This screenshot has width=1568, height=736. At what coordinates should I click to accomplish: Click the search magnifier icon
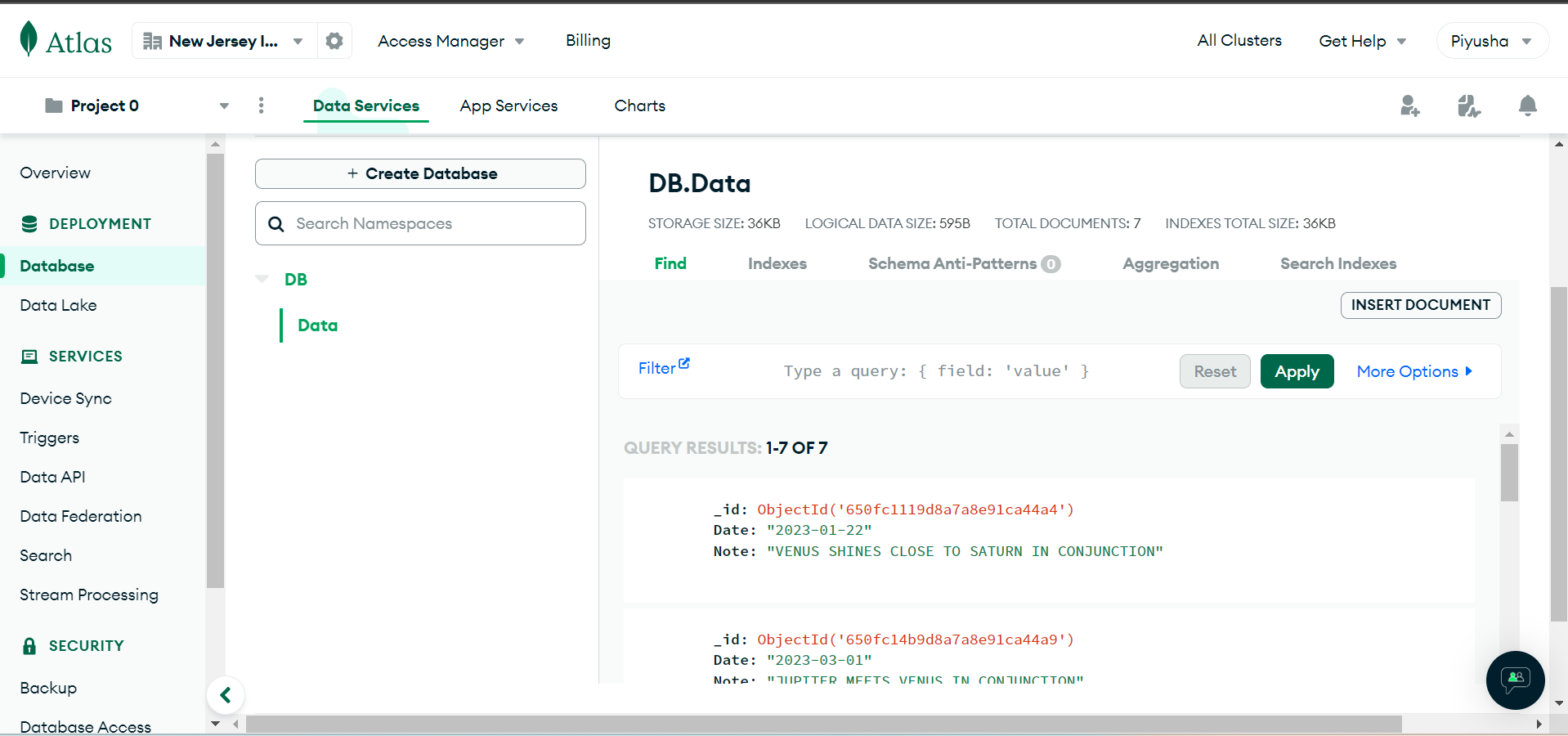pos(276,224)
